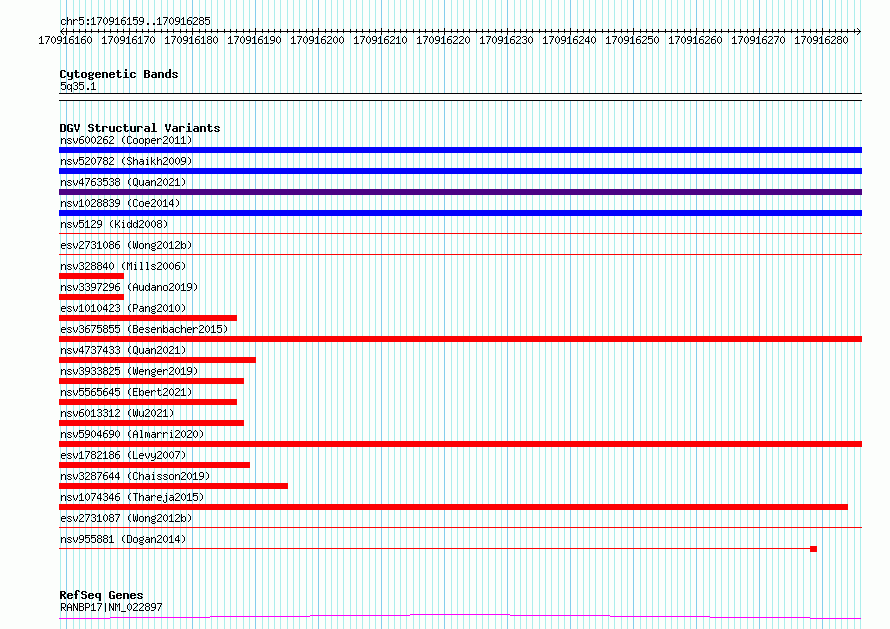Select the 5q35.1 band label
890x629 pixels.
(x=78, y=86)
